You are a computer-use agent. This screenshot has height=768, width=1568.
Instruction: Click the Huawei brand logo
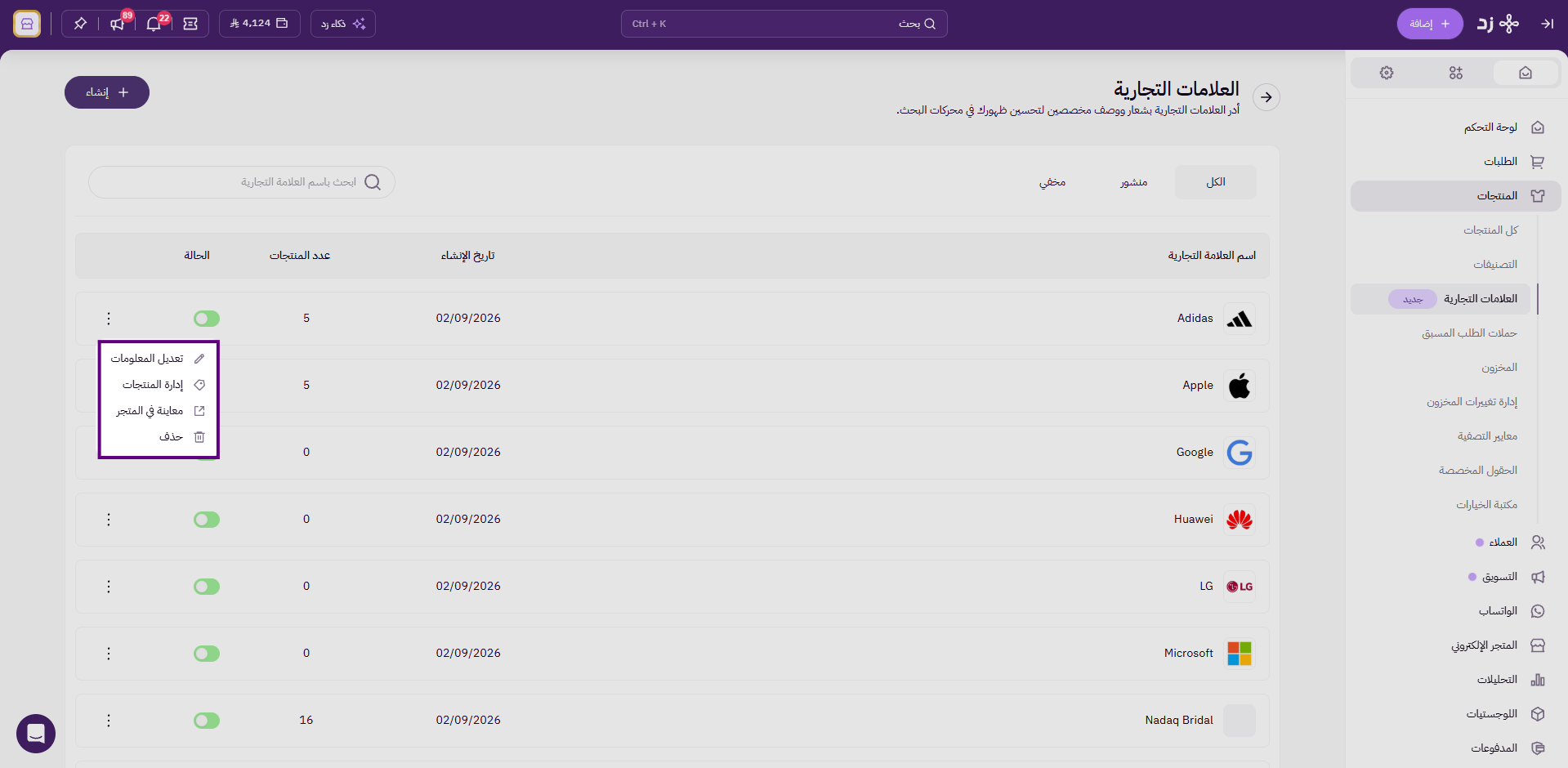point(1240,520)
